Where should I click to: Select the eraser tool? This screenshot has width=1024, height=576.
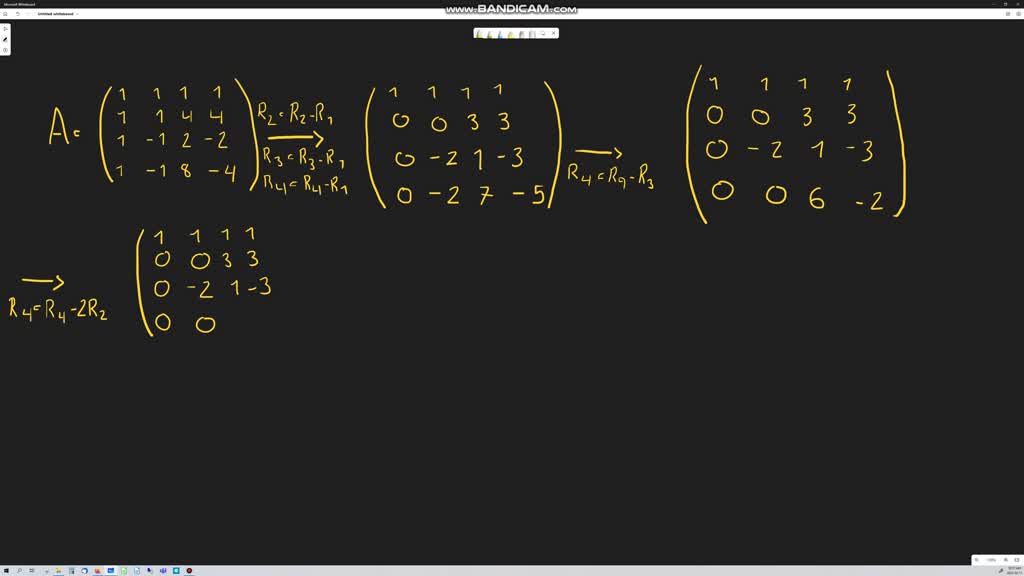coord(521,33)
